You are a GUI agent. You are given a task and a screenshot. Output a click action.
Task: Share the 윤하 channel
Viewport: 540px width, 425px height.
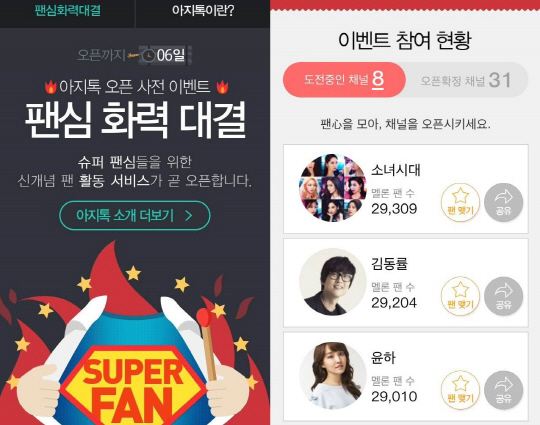coord(503,390)
